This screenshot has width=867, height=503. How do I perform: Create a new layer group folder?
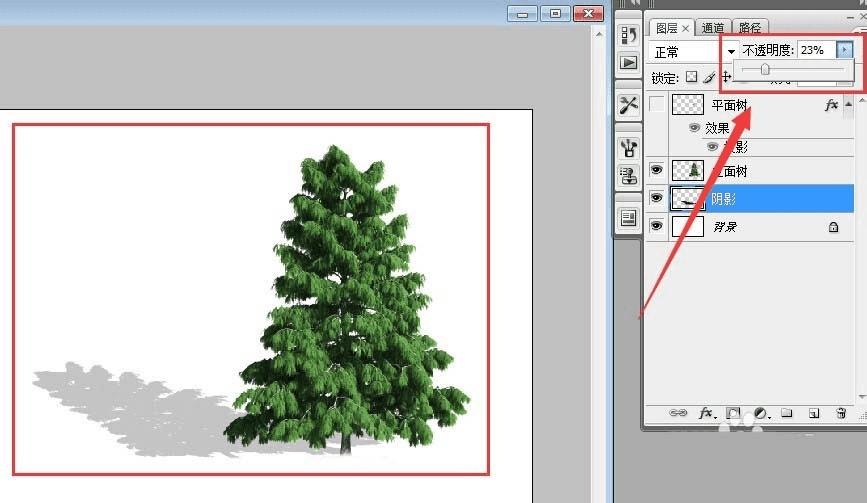click(x=787, y=413)
